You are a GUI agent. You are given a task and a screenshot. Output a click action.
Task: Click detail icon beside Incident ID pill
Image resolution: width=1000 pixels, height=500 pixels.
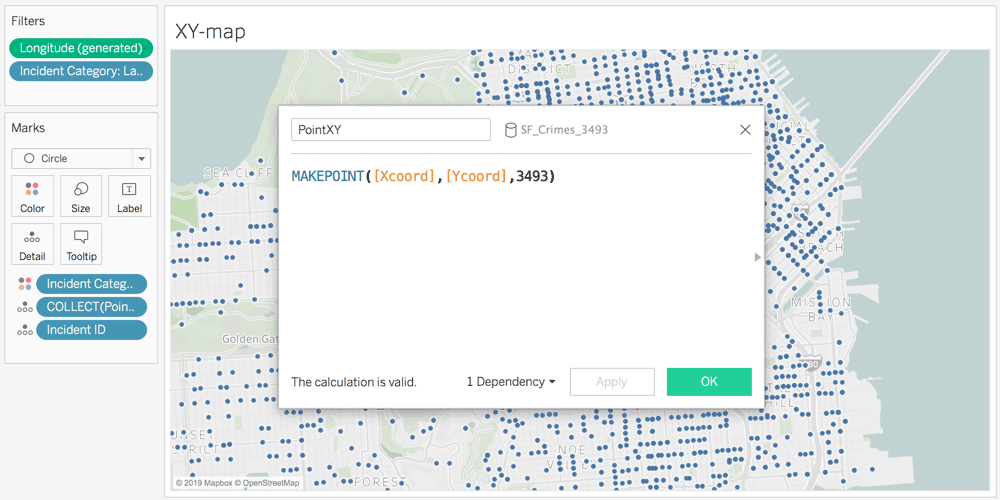pos(25,330)
